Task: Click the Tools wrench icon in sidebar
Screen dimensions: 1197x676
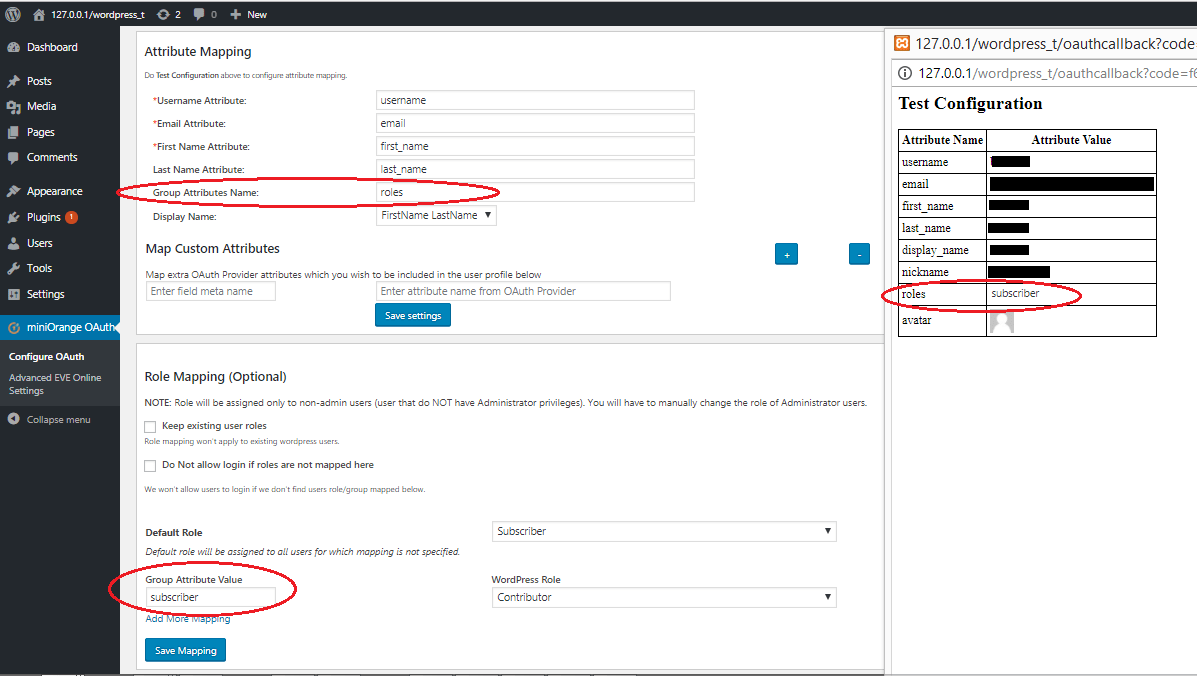Action: click(14, 269)
